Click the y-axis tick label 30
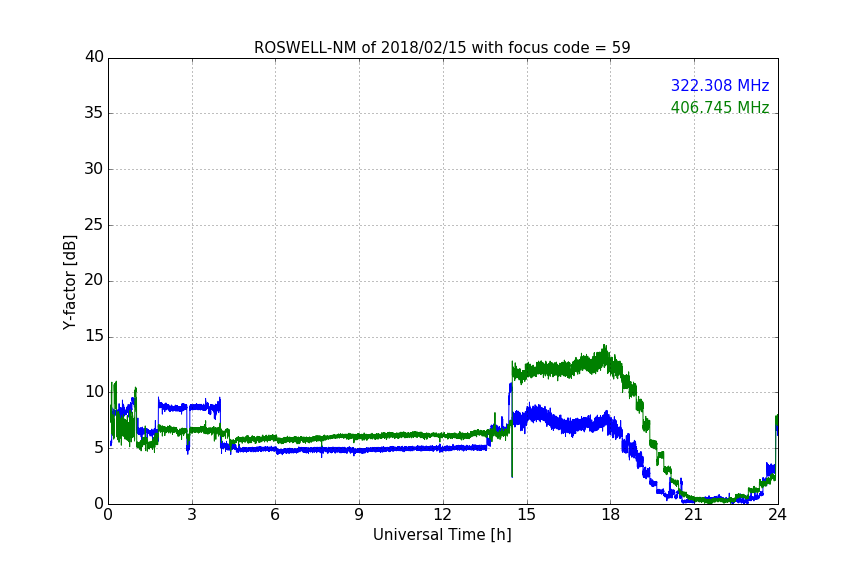Viewport: 864px width, 576px height. tap(94, 169)
